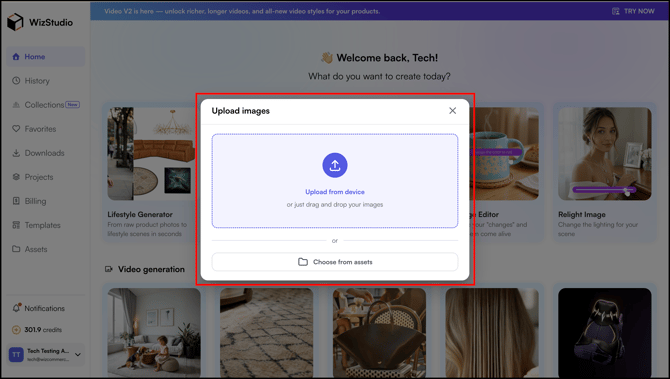Screen dimensions: 670x379
Task: Click the TT account avatar
Action: [16, 354]
